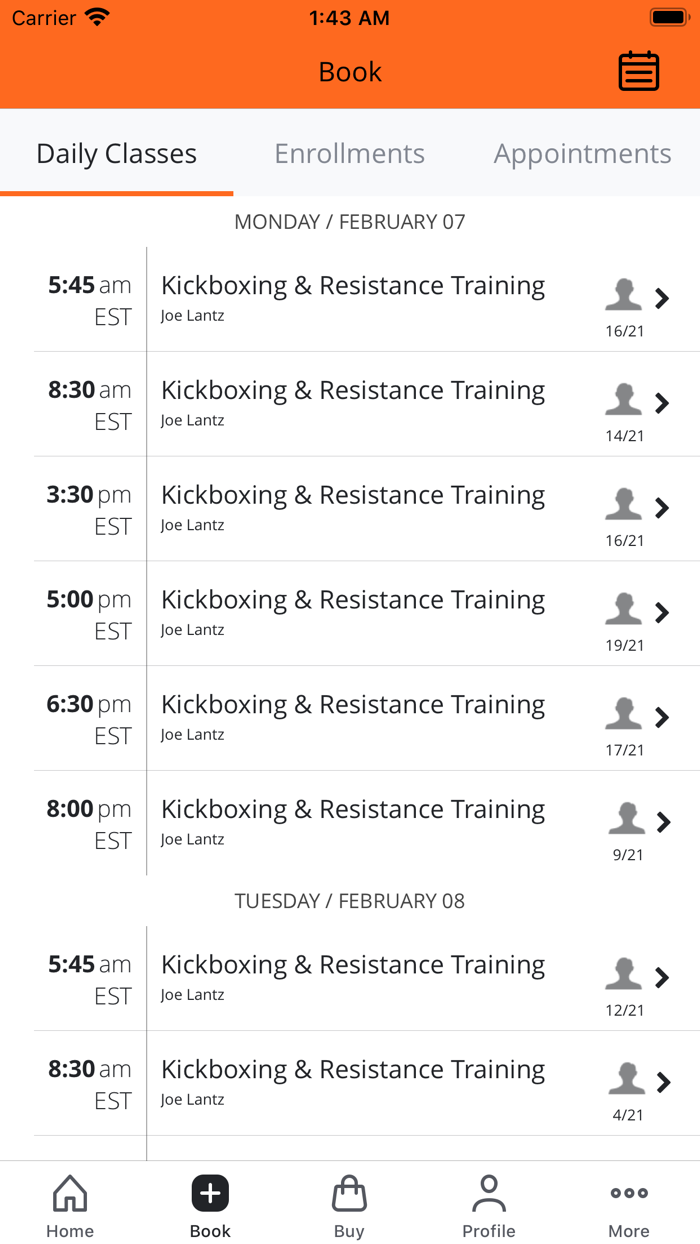700x1244 pixels.
Task: Switch to the Enrollments tab
Action: click(349, 153)
